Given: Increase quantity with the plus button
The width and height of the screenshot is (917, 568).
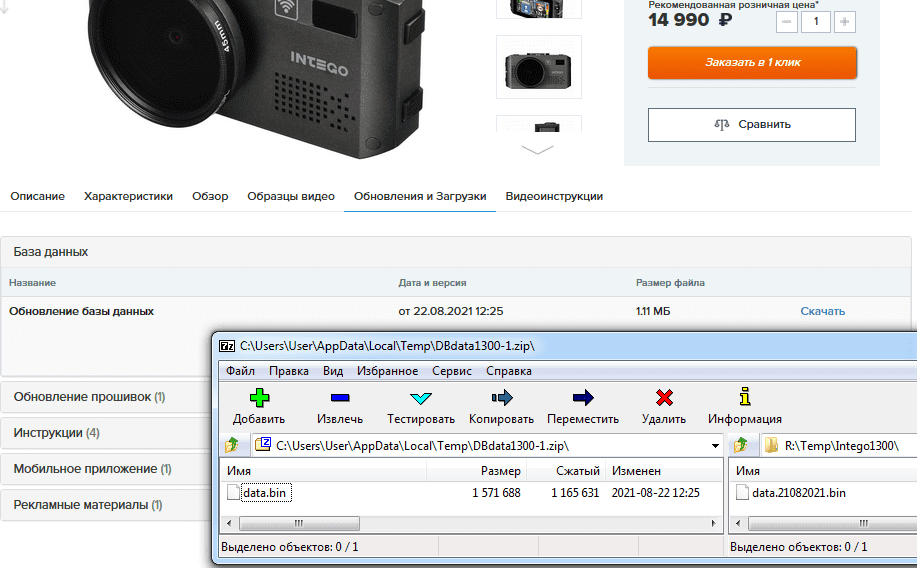Looking at the screenshot, I should [844, 22].
